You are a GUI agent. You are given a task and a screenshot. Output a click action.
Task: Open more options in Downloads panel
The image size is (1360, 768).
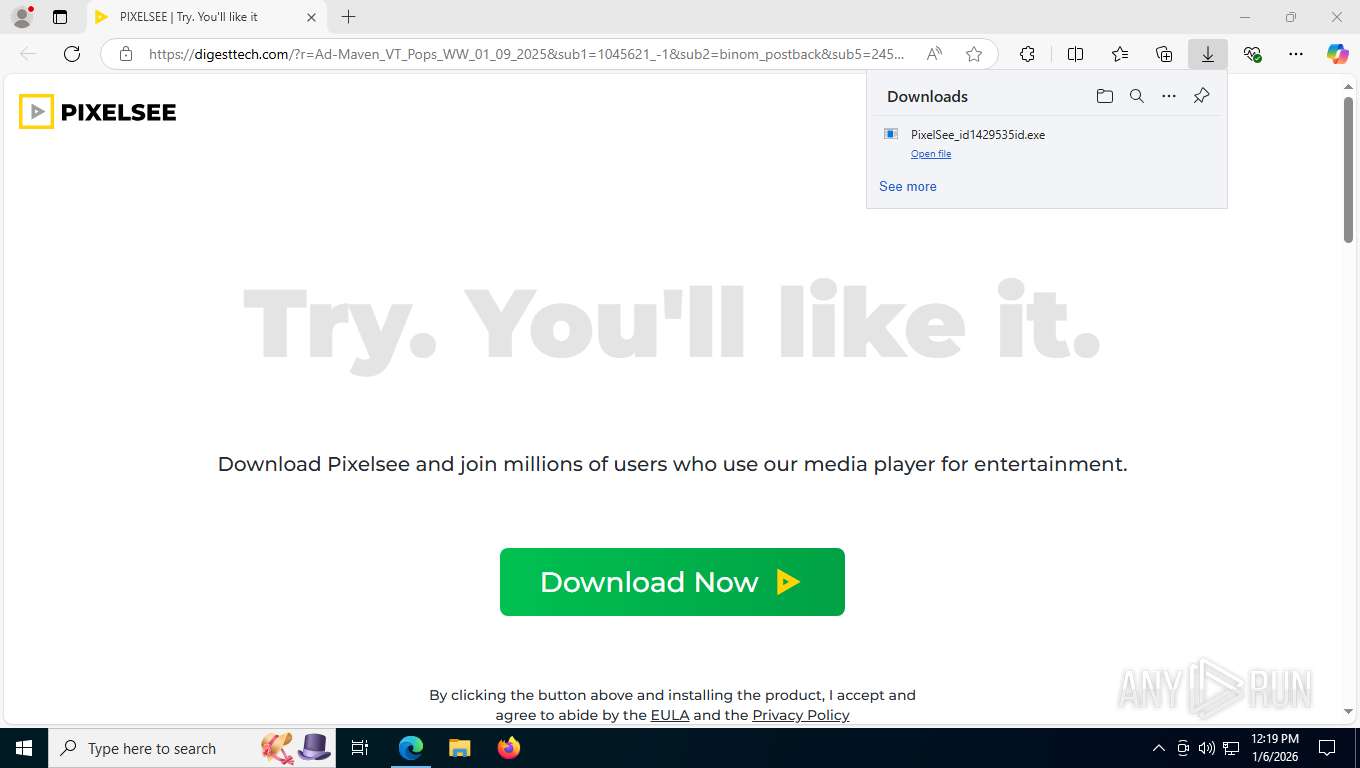pyautogui.click(x=1169, y=96)
